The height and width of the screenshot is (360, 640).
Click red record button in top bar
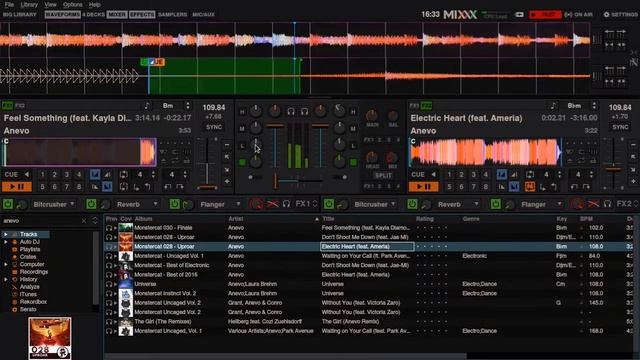pos(545,14)
